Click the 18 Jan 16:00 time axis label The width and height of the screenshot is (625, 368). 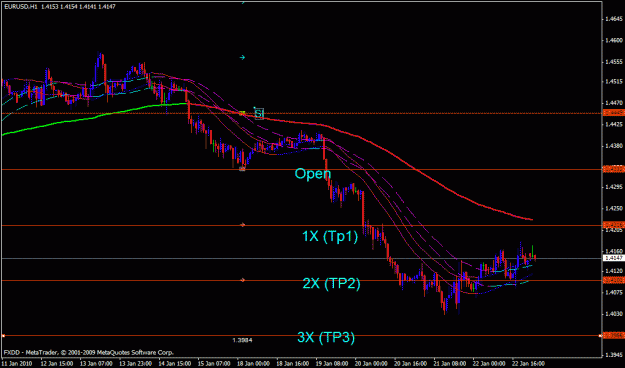click(292, 364)
